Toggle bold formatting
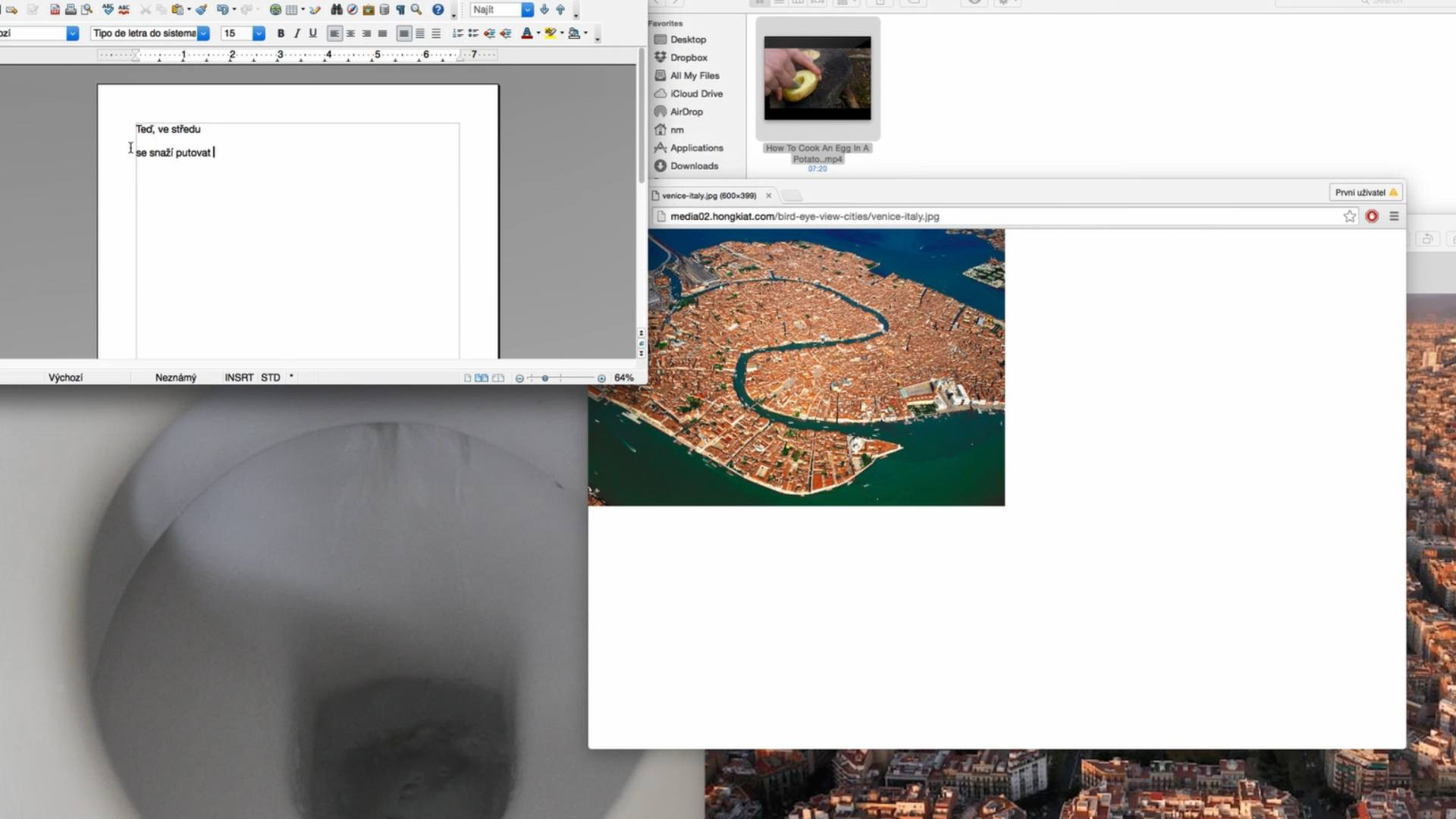 pos(281,33)
